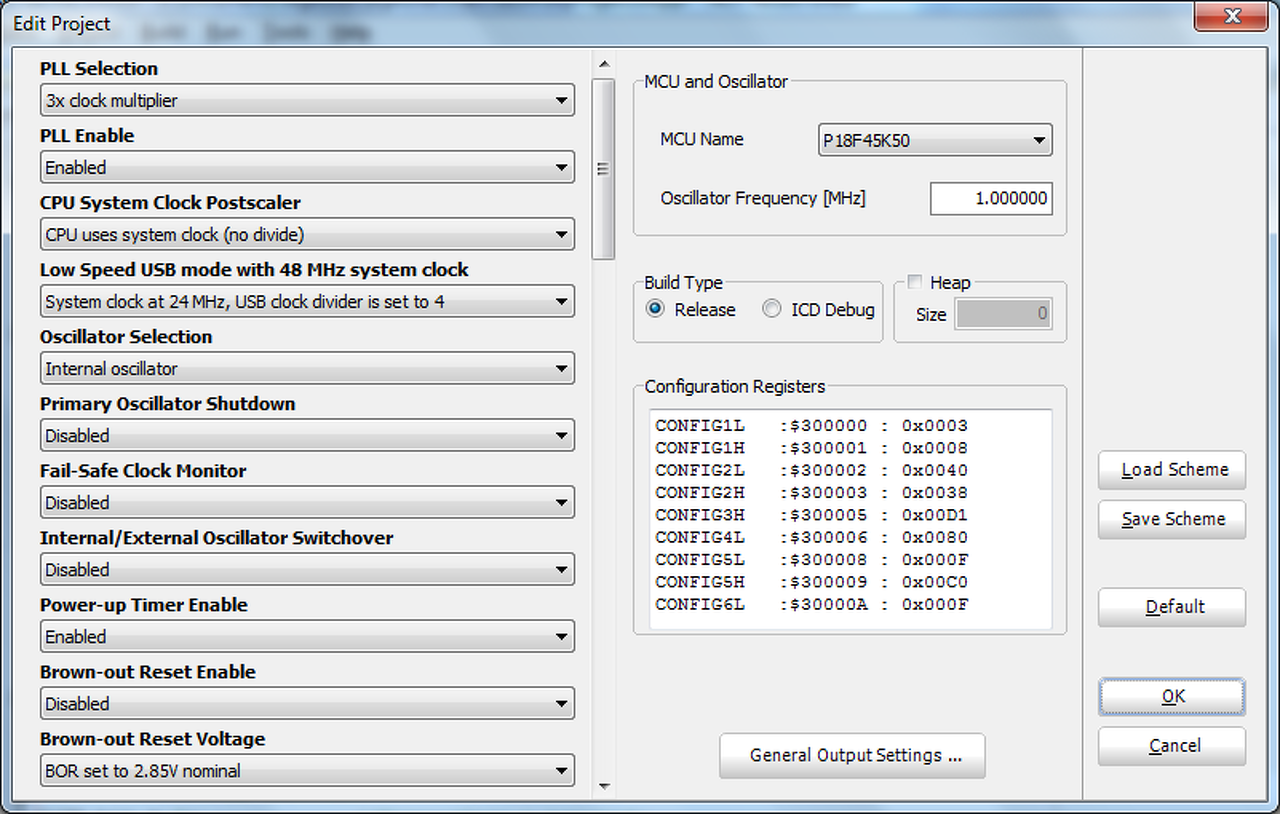1280x814 pixels.
Task: Click the Load Scheme button
Action: [1172, 470]
